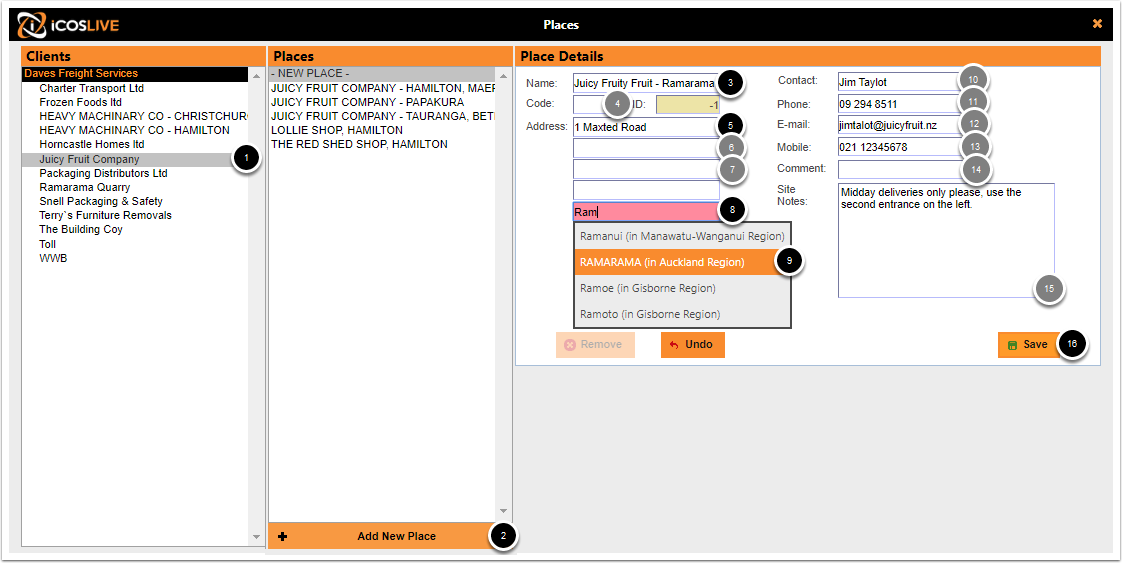This screenshot has height=563, width=1122.
Task: Choose Ramoe (in Gisborne Region) suggestion
Action: (x=683, y=288)
